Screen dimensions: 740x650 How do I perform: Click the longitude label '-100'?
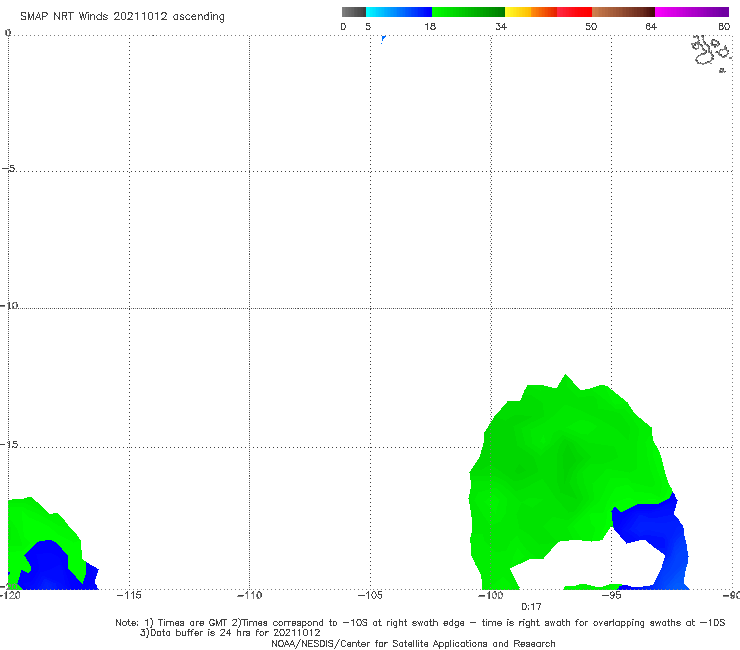[x=491, y=595]
